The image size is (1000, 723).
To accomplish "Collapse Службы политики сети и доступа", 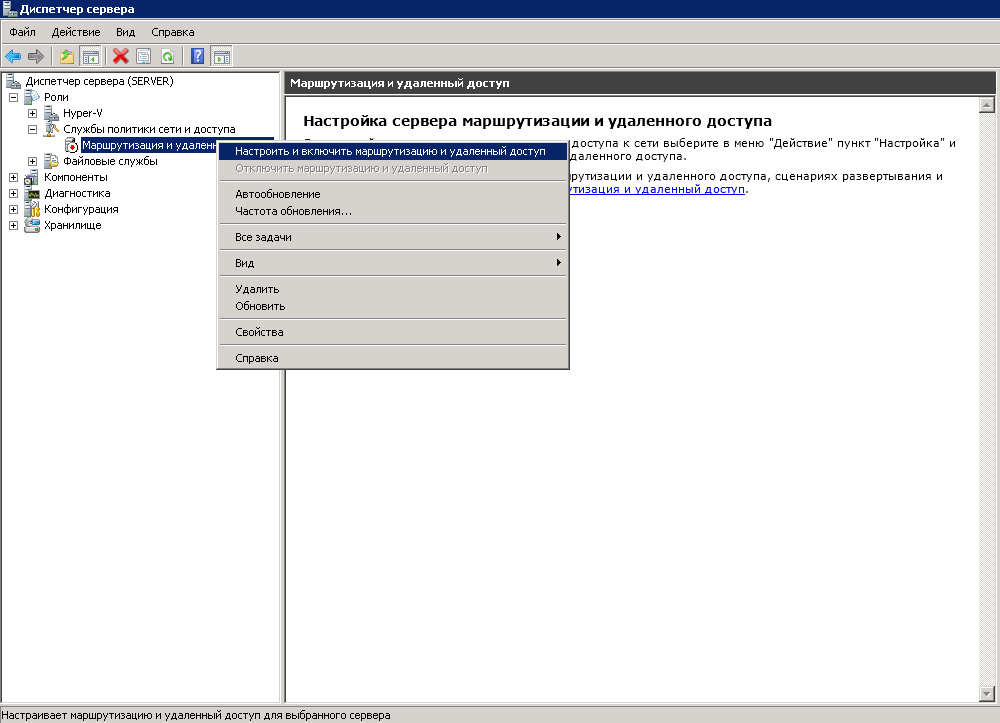I will pos(33,129).
